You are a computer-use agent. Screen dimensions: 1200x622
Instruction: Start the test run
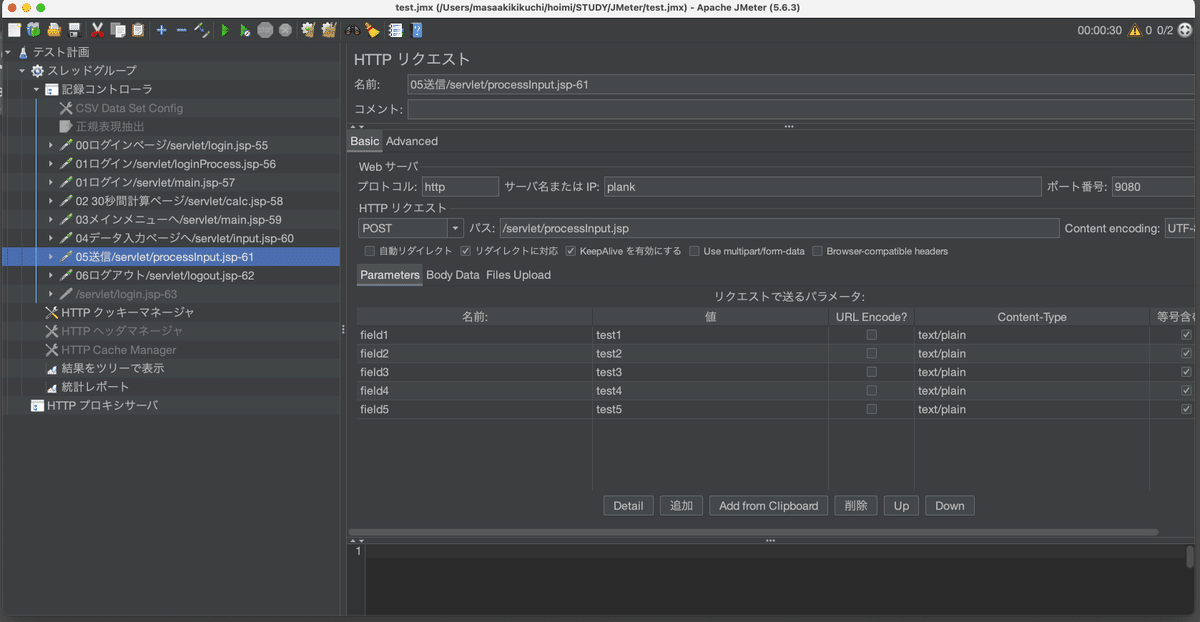tap(224, 31)
